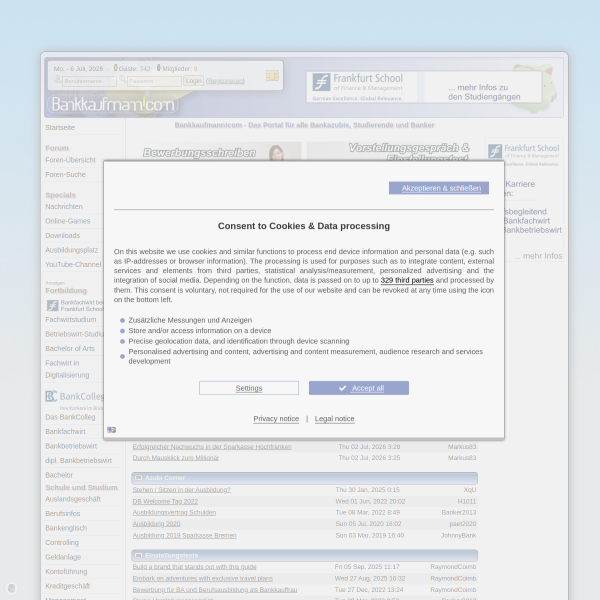
Task: Click the Bankkaufmann.com site logo
Action: [113, 104]
